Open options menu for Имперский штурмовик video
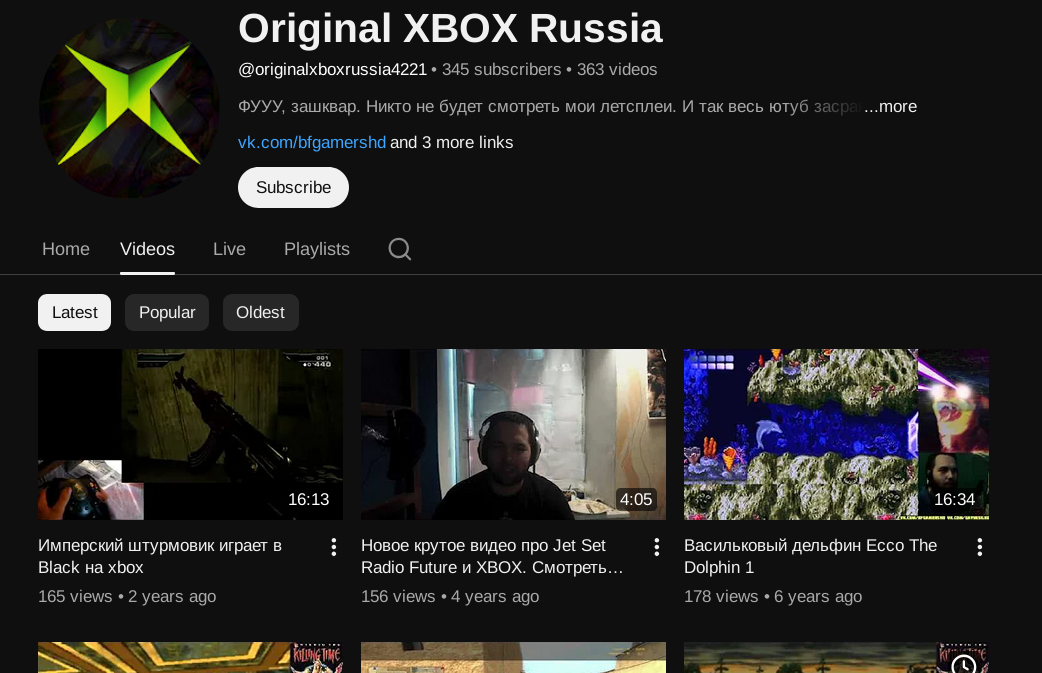 [x=334, y=547]
